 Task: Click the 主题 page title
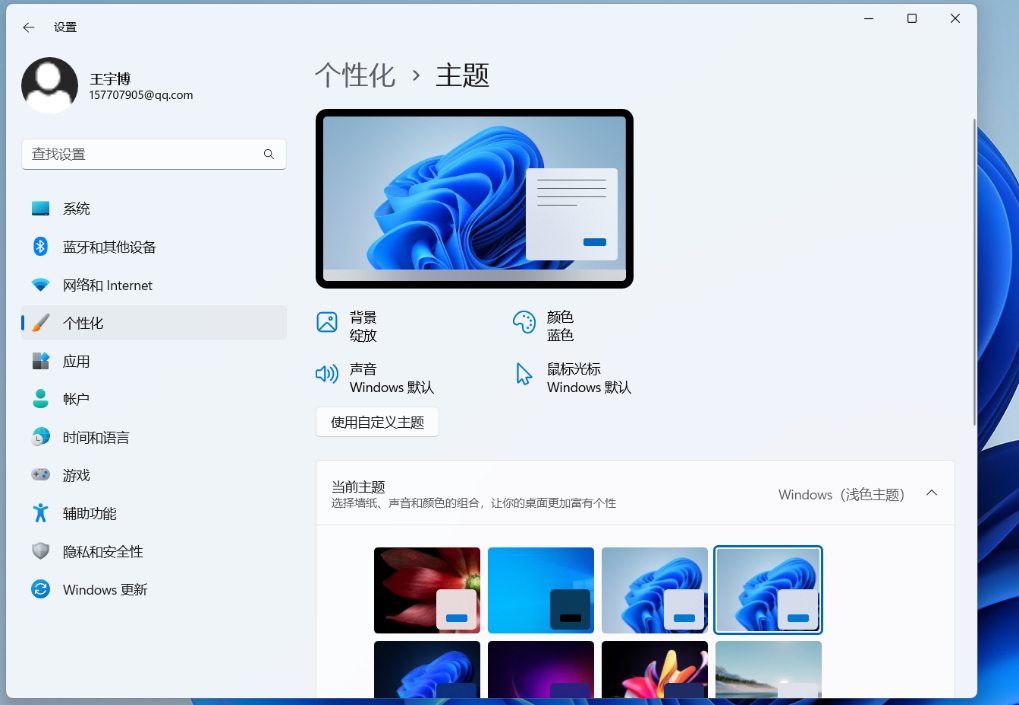click(462, 75)
